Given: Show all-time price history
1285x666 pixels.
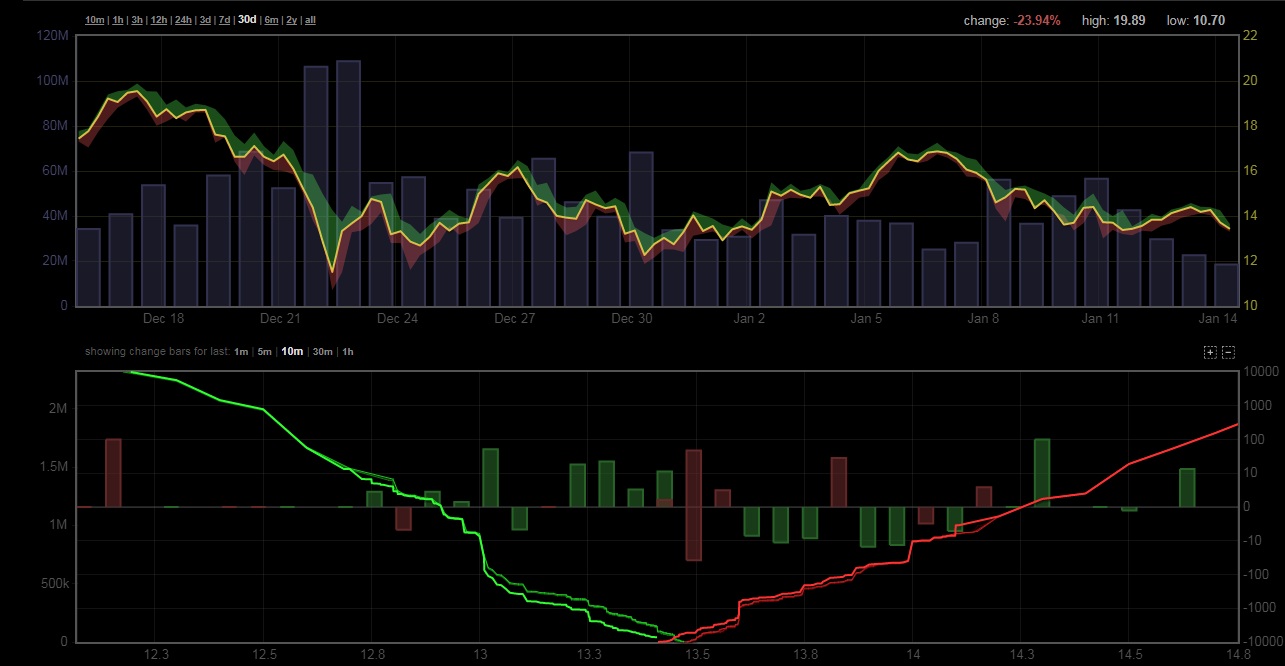Looking at the screenshot, I should tap(310, 20).
